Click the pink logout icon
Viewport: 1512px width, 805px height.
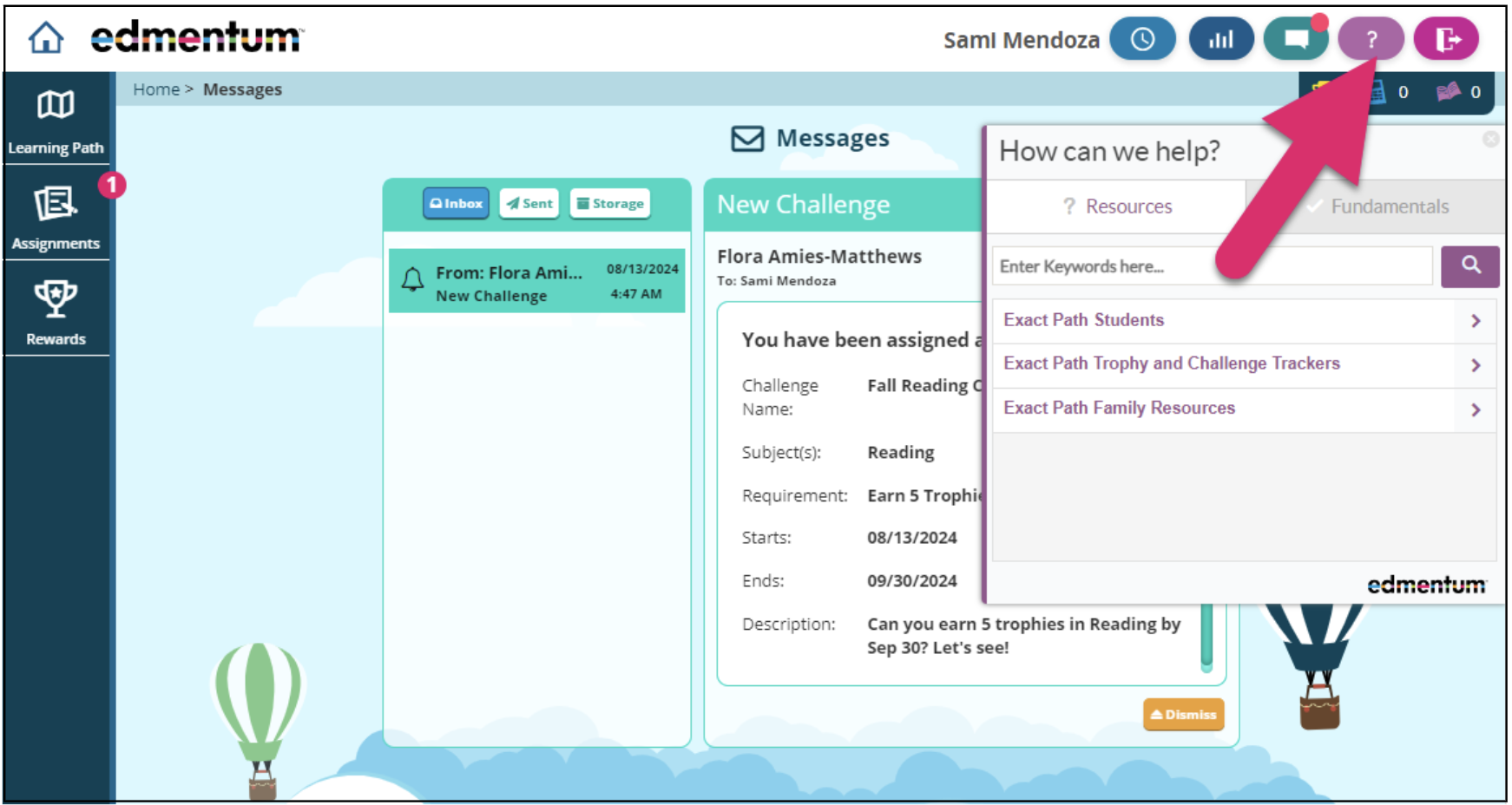pyautogui.click(x=1446, y=39)
